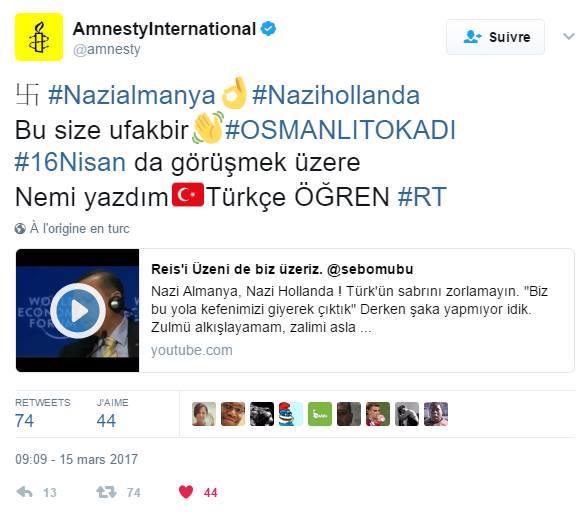This screenshot has height=515, width=580.
Task: Expand the tweet options chevron
Action: point(568,36)
